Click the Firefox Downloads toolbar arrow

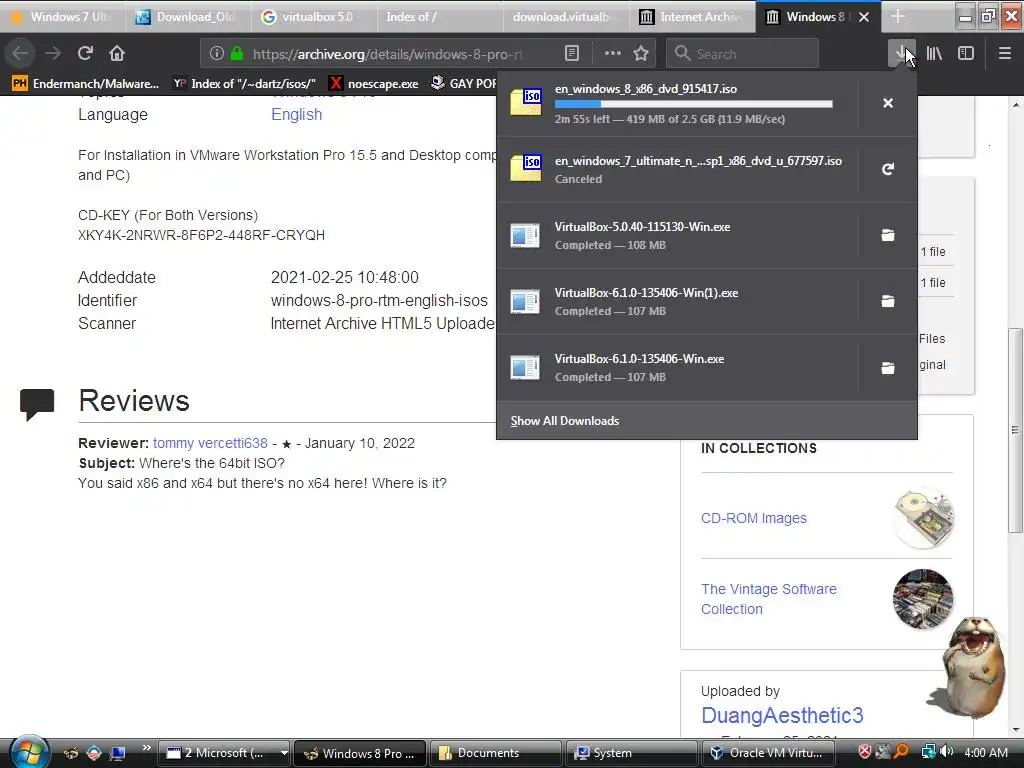[x=901, y=54]
